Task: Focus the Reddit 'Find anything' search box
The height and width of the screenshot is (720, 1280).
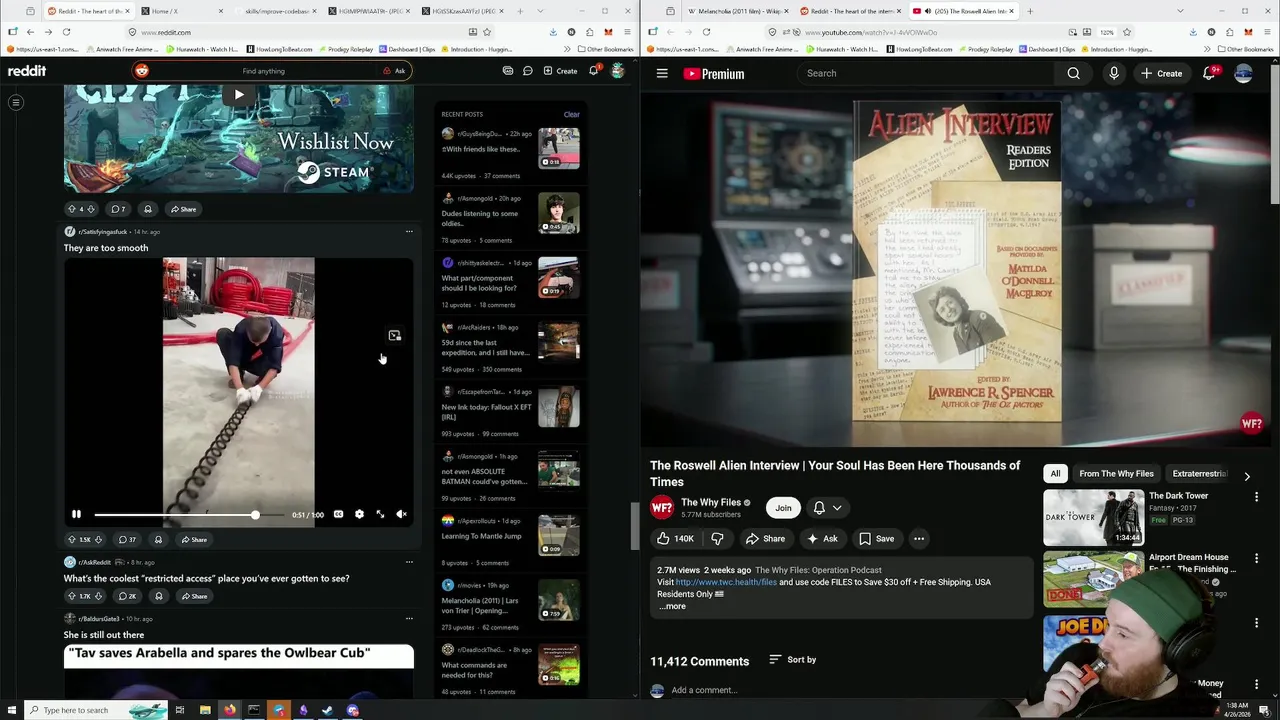Action: point(263,71)
